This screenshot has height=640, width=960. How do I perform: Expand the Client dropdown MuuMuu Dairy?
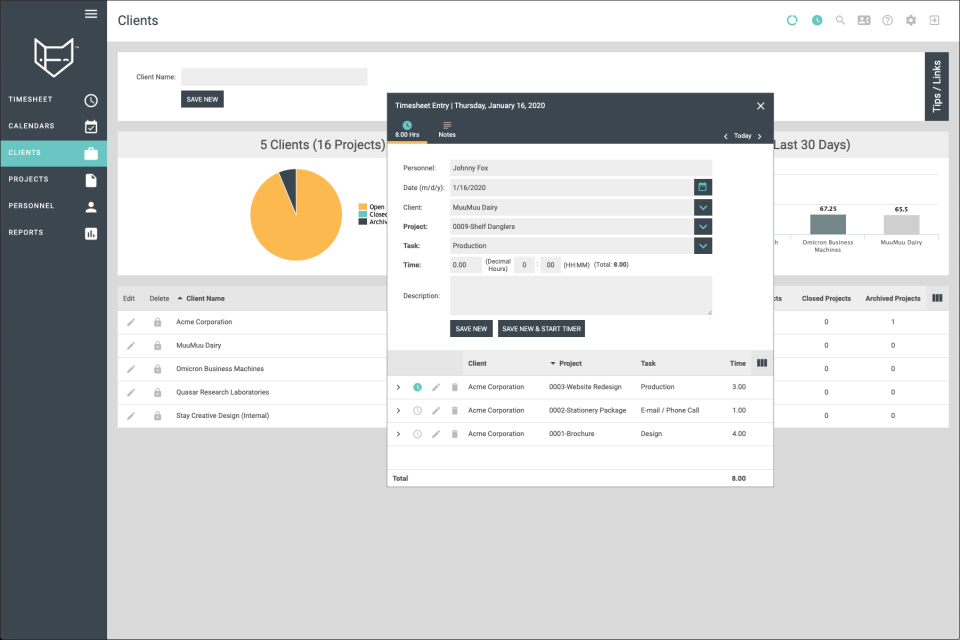(x=703, y=208)
